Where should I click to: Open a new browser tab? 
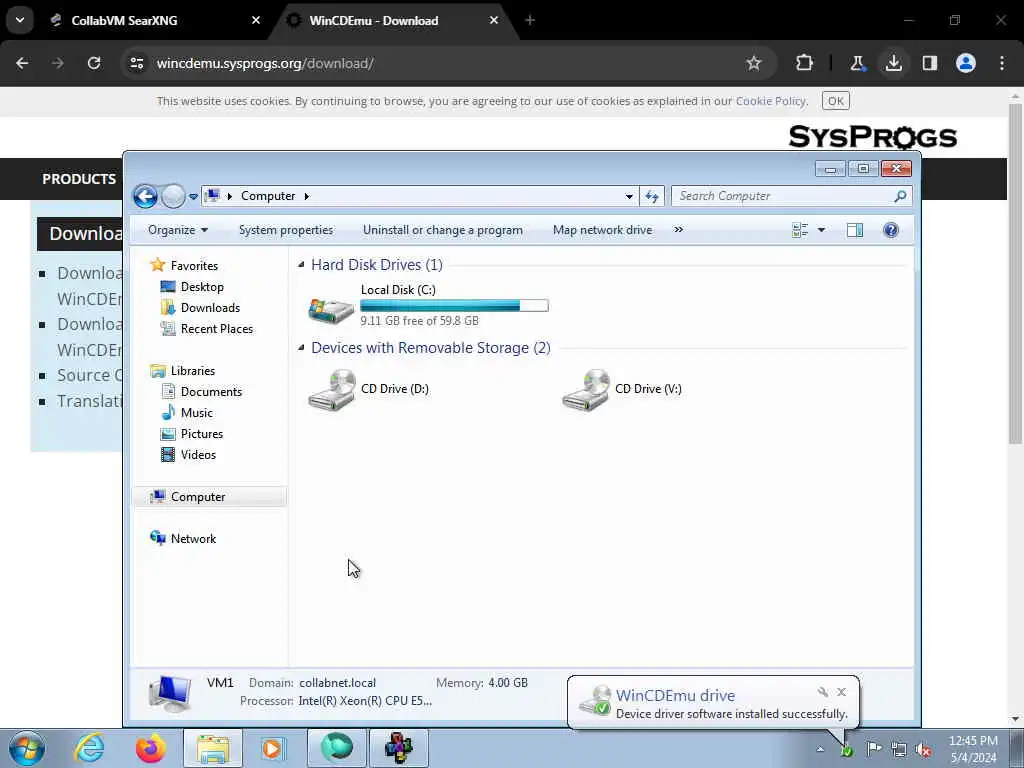click(x=530, y=20)
